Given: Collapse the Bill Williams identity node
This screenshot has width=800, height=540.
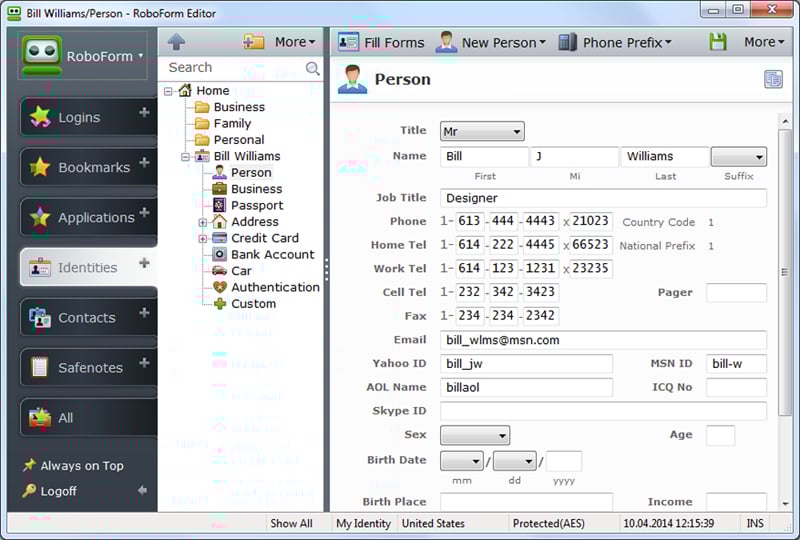Looking at the screenshot, I should [x=186, y=157].
